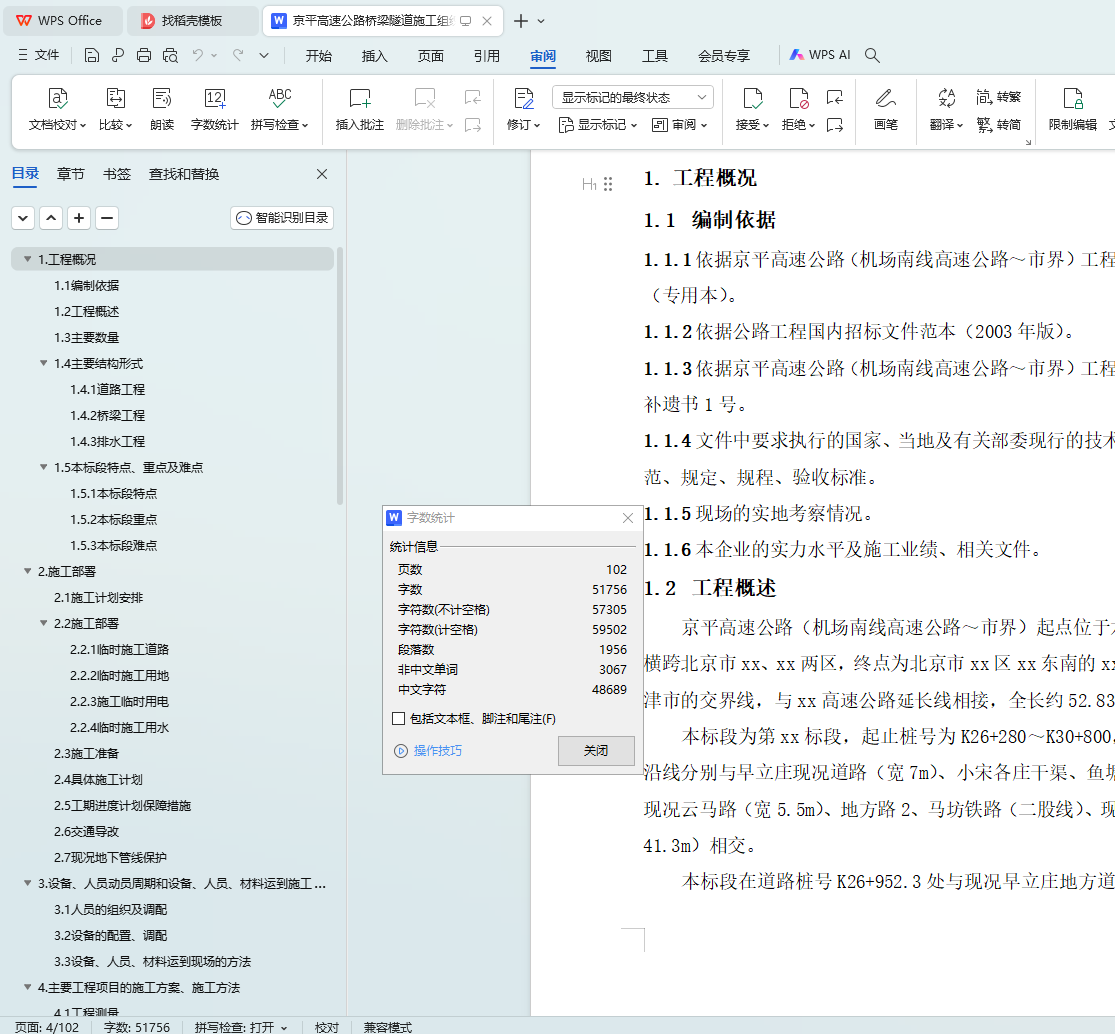Viewport: 1115px width, 1034px height.
Task: Click the H1 heading drag handle icon
Action: click(x=608, y=184)
